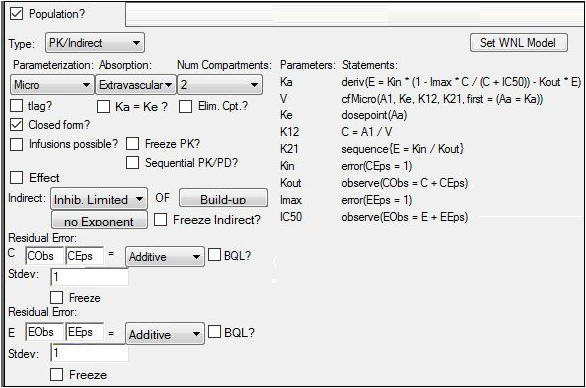The image size is (586, 388).
Task: Open the Num Compartments dropdown
Action: click(x=220, y=85)
